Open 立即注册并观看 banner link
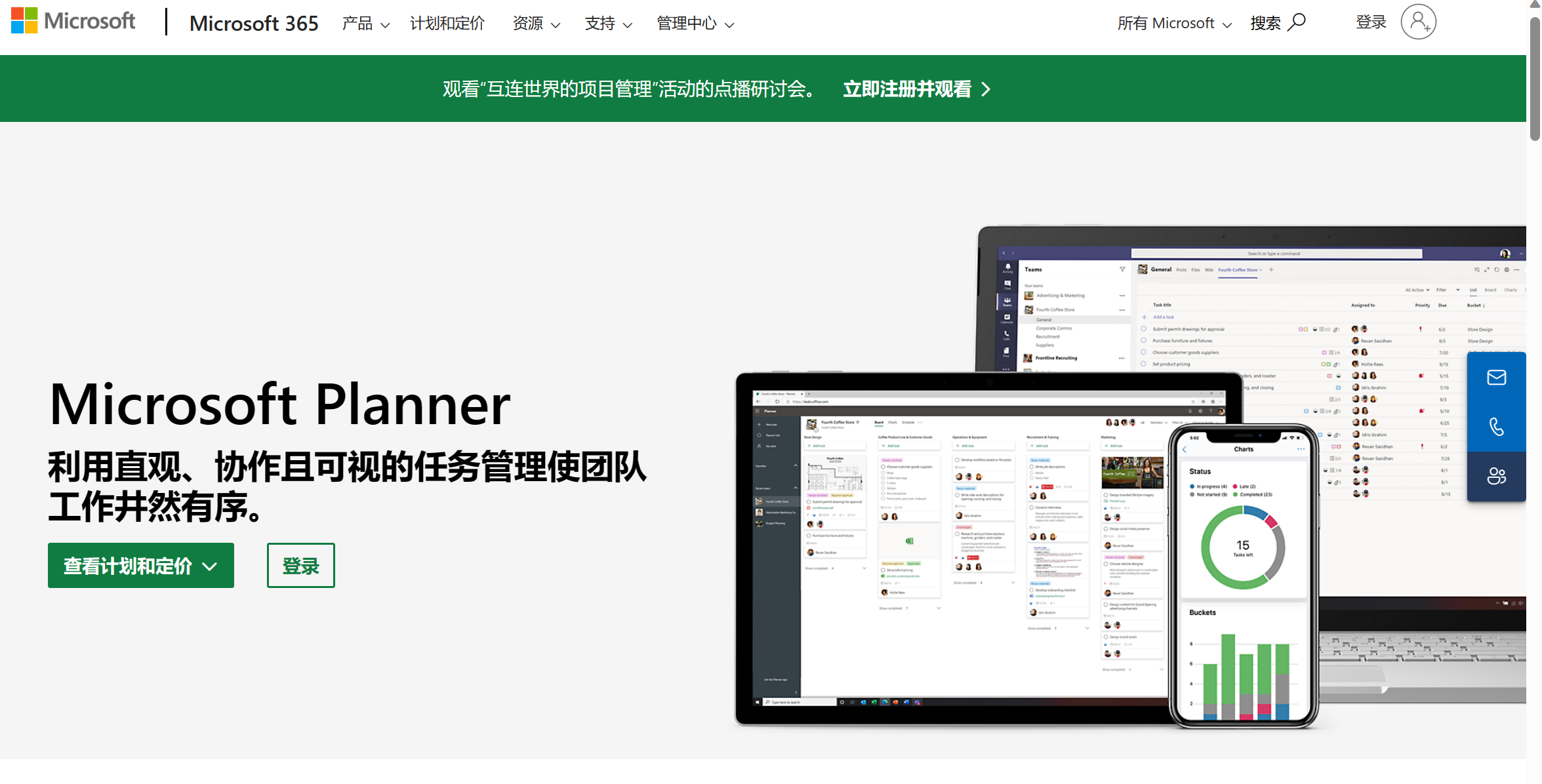Image resolution: width=1542 pixels, height=784 pixels. coord(916,89)
